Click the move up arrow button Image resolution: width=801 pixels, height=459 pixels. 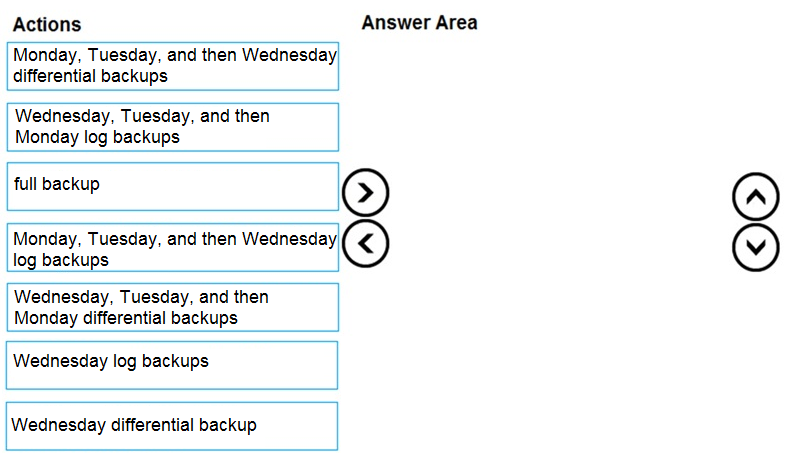click(756, 197)
